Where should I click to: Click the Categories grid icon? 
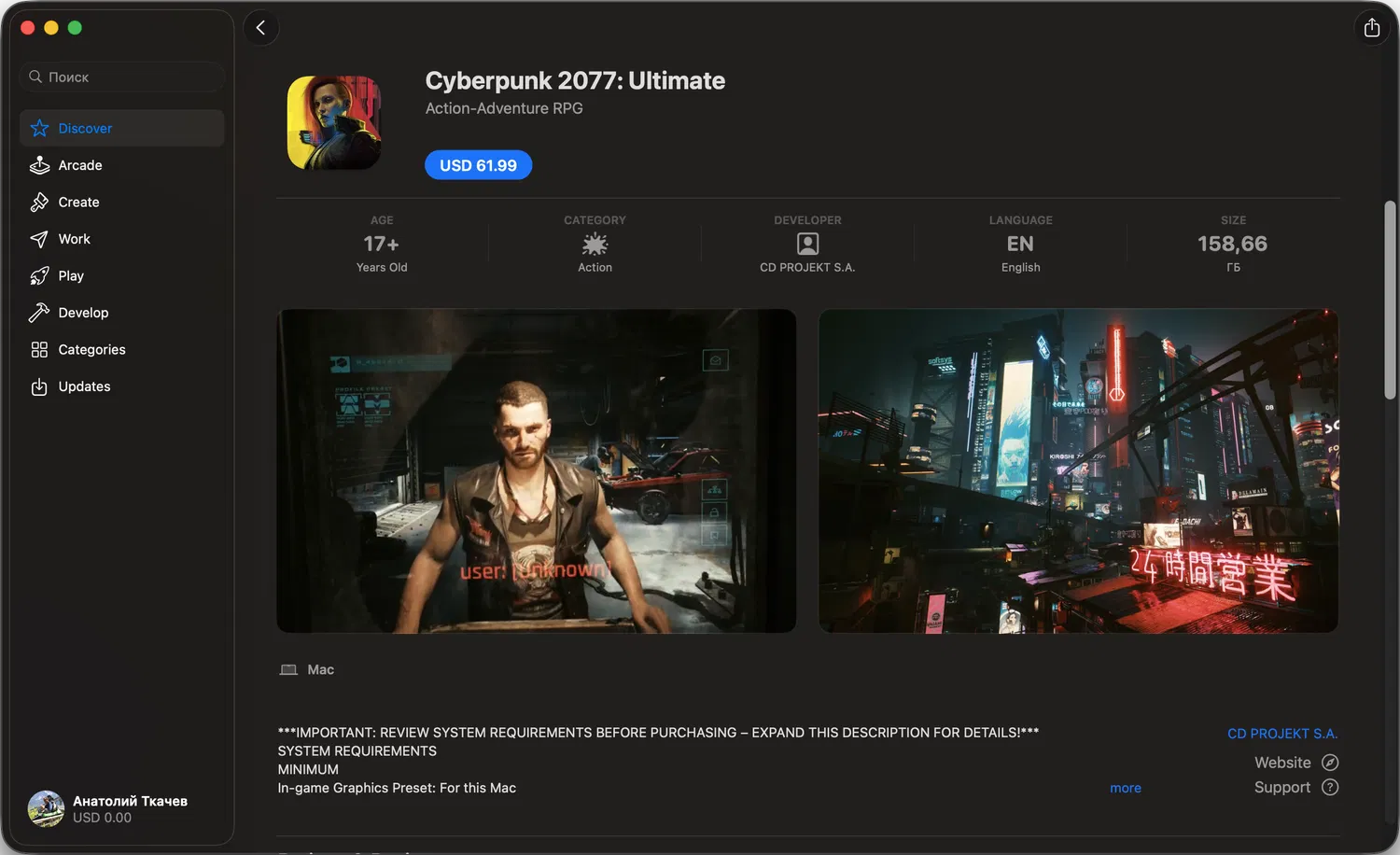[x=39, y=349]
